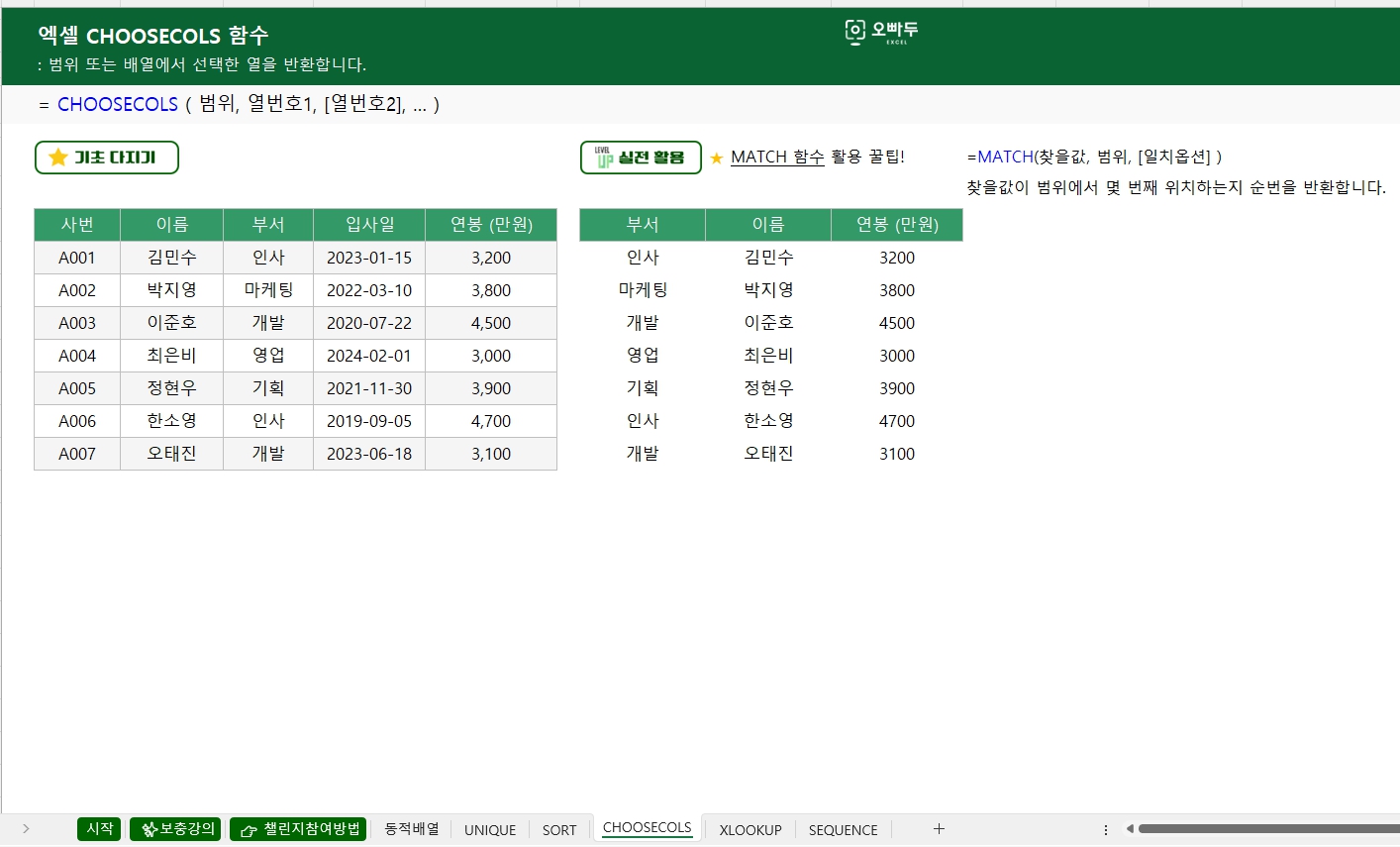Image resolution: width=1400 pixels, height=847 pixels.
Task: Open the 보충강의 sheet tab
Action: (x=175, y=829)
